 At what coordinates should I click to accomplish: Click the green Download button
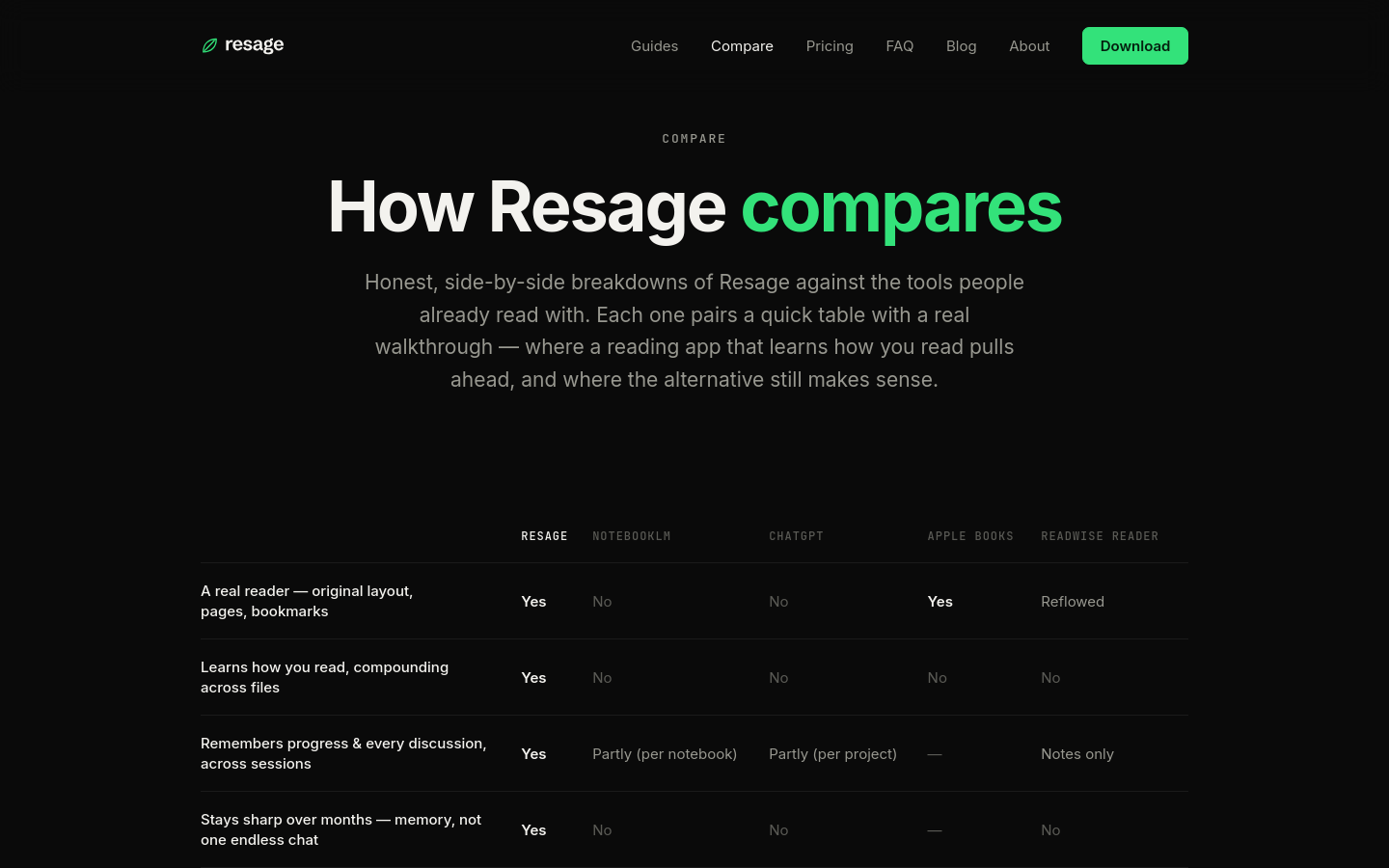1134,45
